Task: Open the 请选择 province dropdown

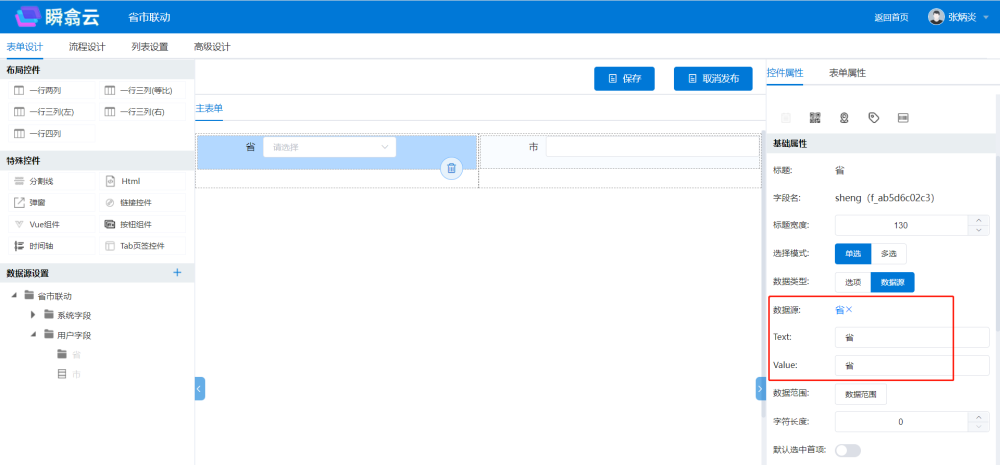Action: [329, 147]
